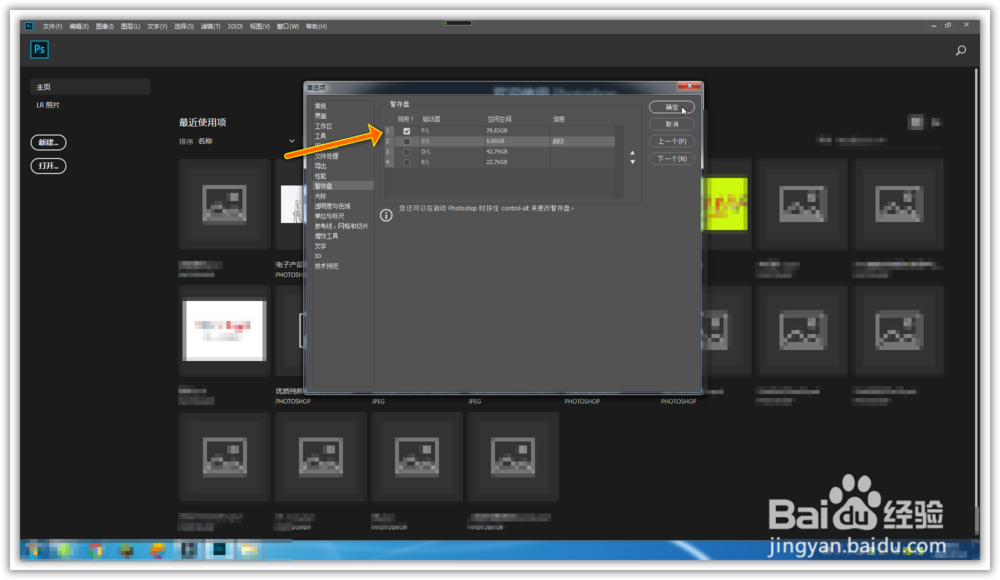Select 透明度与色域 preferences category
1000x580 pixels.
[x=332, y=206]
